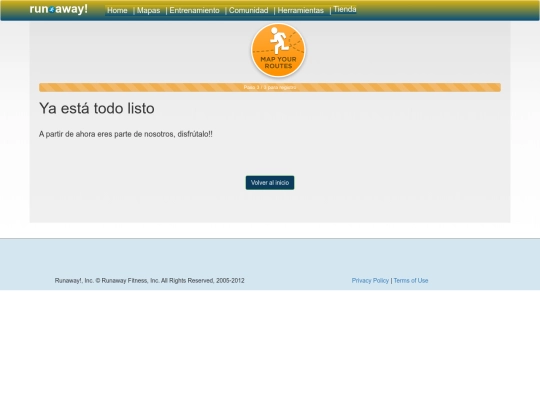Click the 'Ya está todo listo' heading
This screenshot has height=405, width=540.
pos(96,108)
